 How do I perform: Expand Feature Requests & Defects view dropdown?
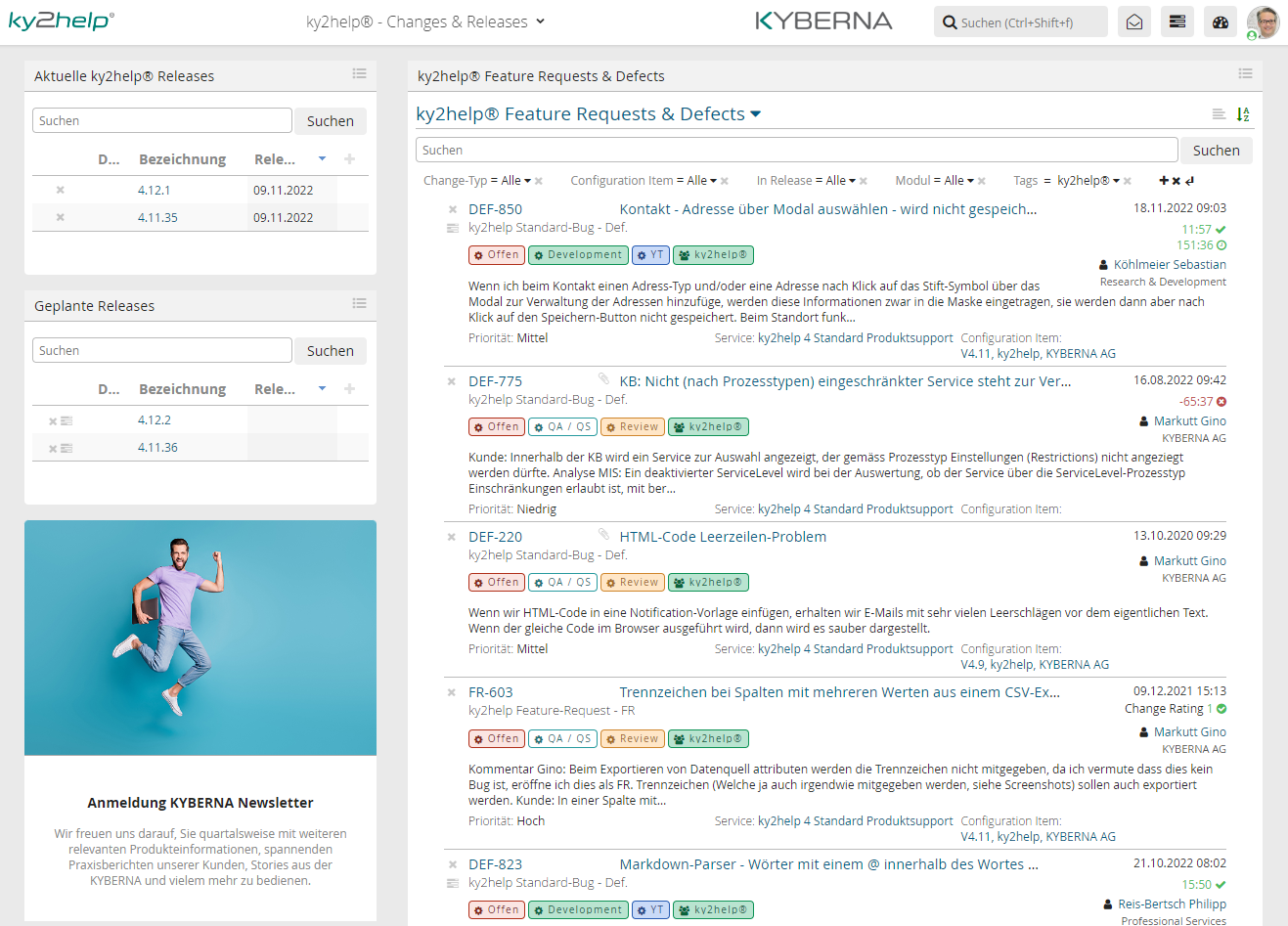pos(755,114)
